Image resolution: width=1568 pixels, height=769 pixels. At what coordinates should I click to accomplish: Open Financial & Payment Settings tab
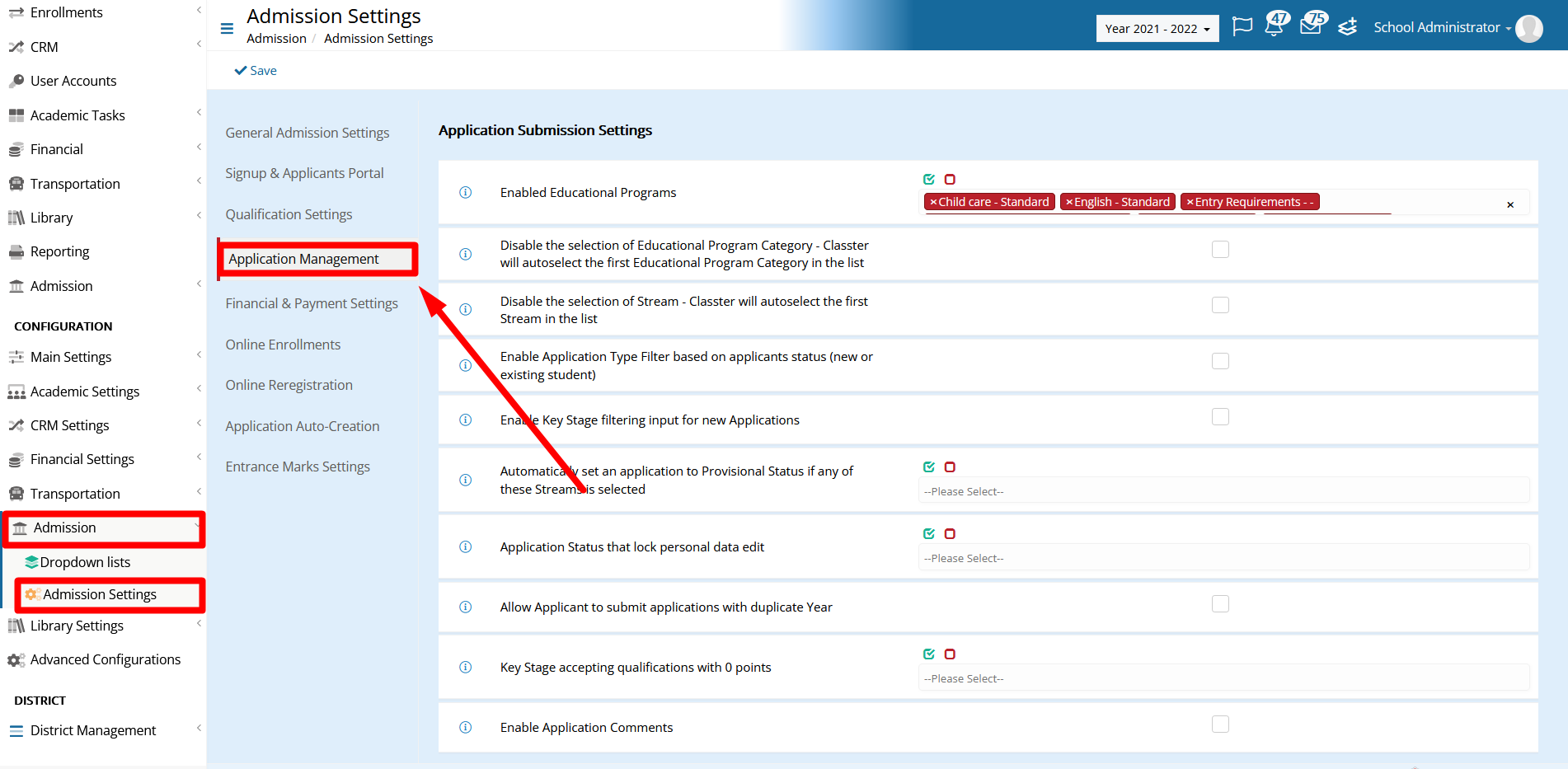click(312, 303)
